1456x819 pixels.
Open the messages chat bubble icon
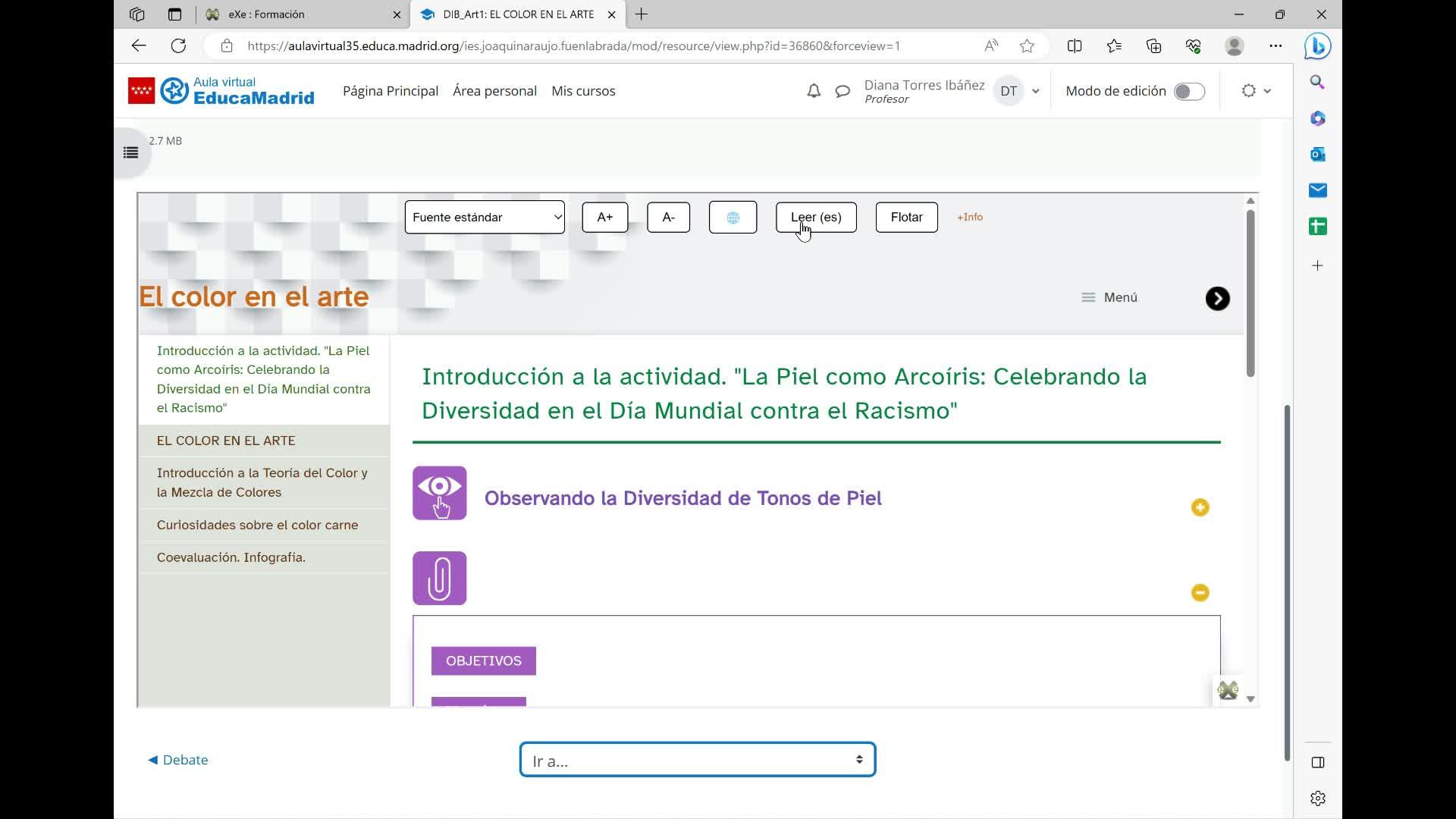click(843, 91)
